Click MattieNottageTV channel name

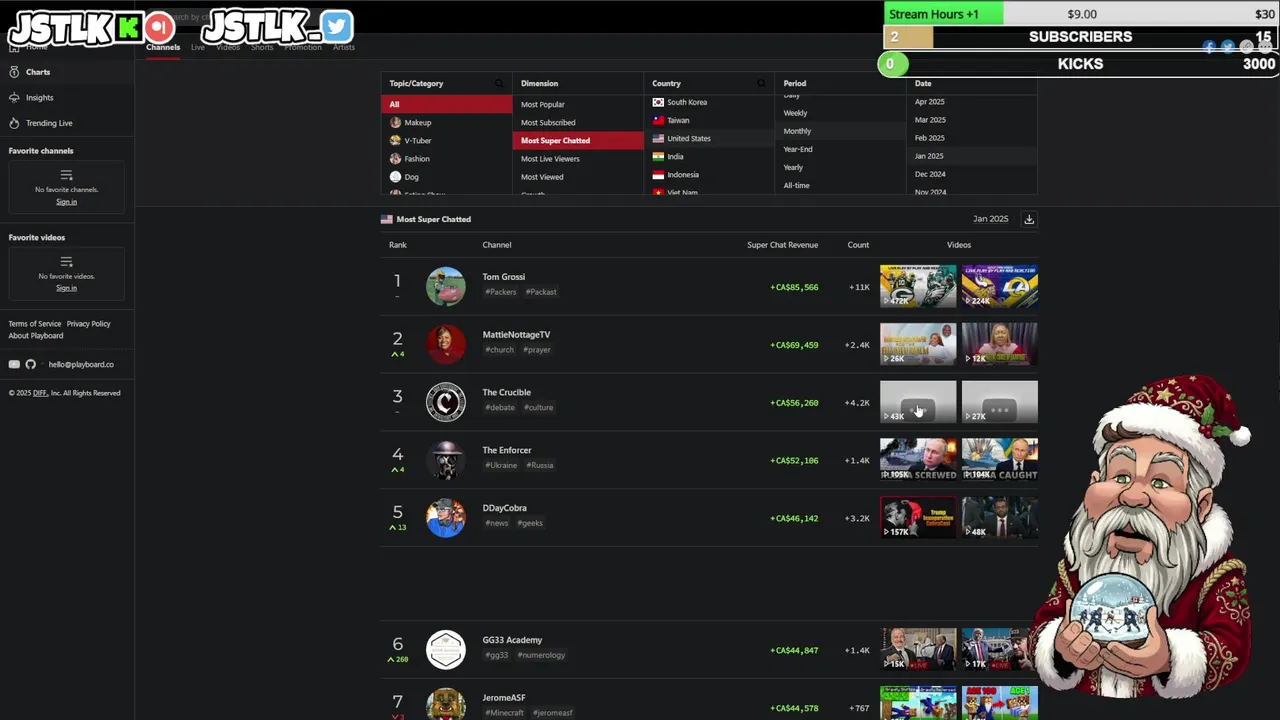[x=516, y=335]
